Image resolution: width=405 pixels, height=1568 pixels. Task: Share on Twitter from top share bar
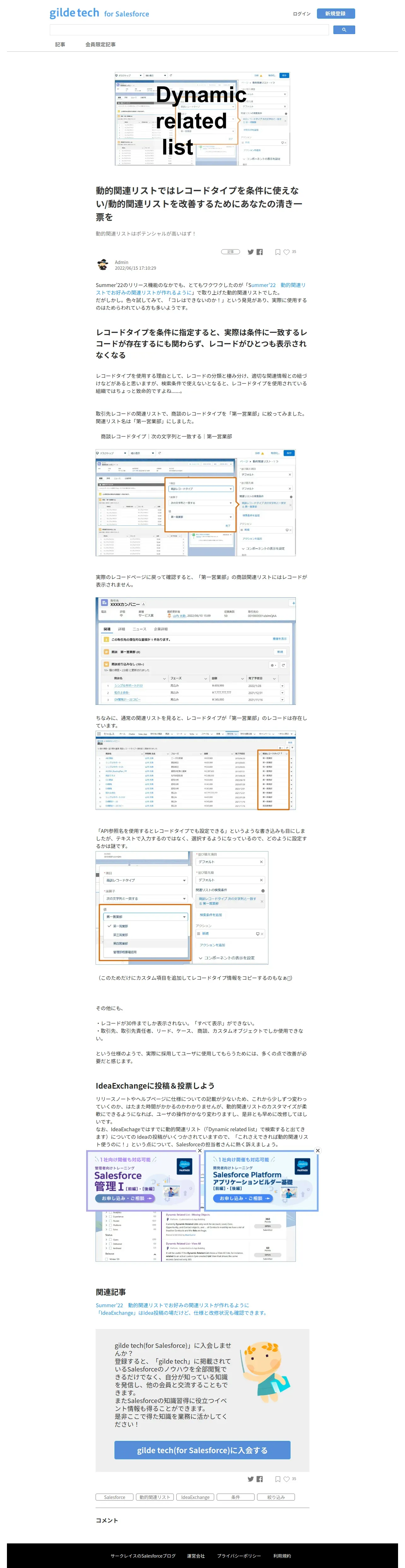tap(250, 252)
